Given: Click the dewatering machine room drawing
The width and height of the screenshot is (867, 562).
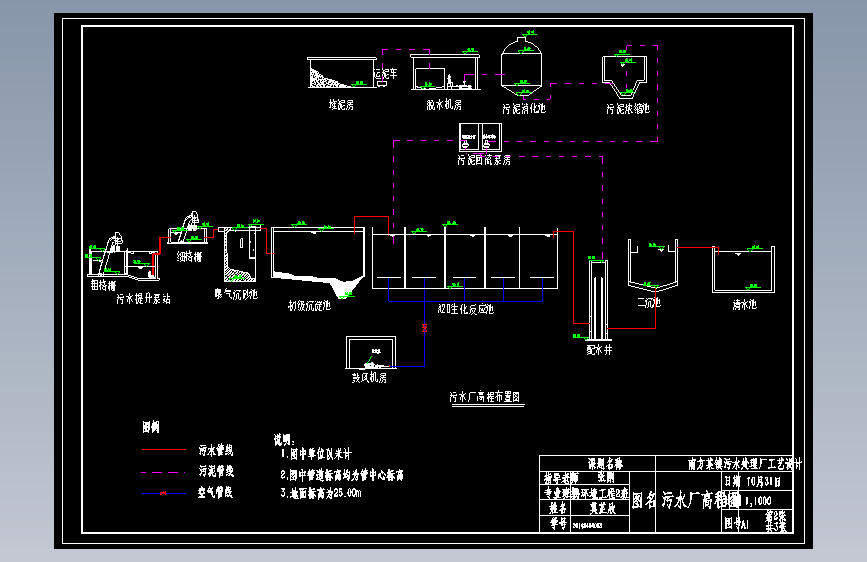Looking at the screenshot, I should 445,71.
